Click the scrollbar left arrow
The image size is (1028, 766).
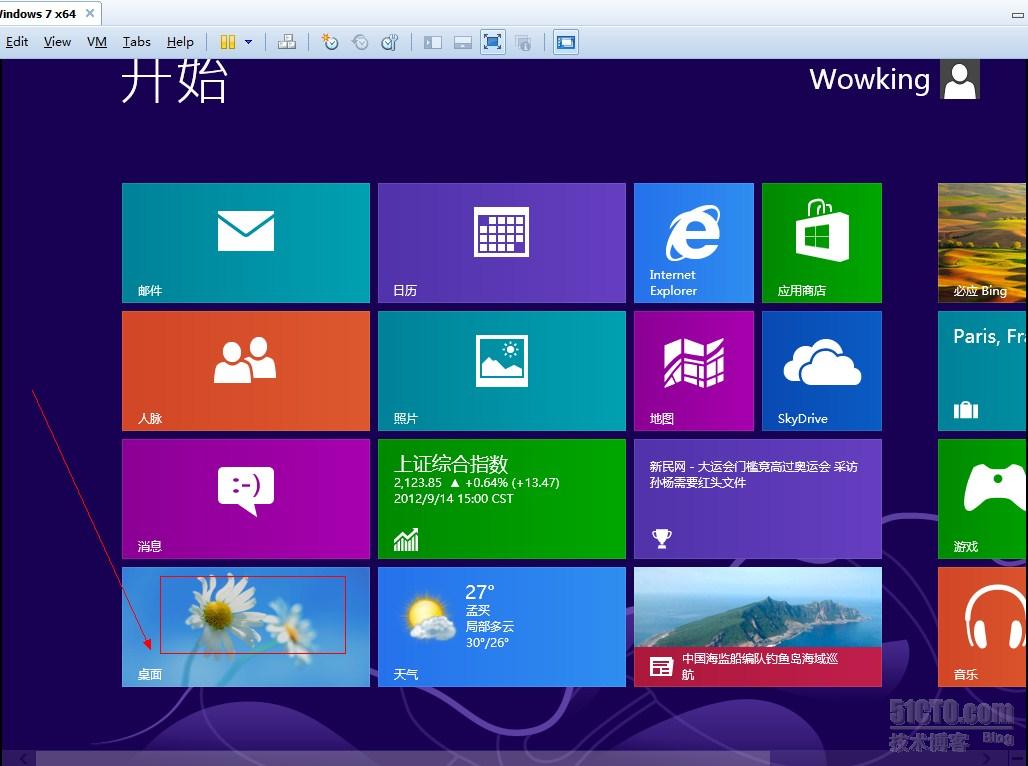tap(22, 759)
